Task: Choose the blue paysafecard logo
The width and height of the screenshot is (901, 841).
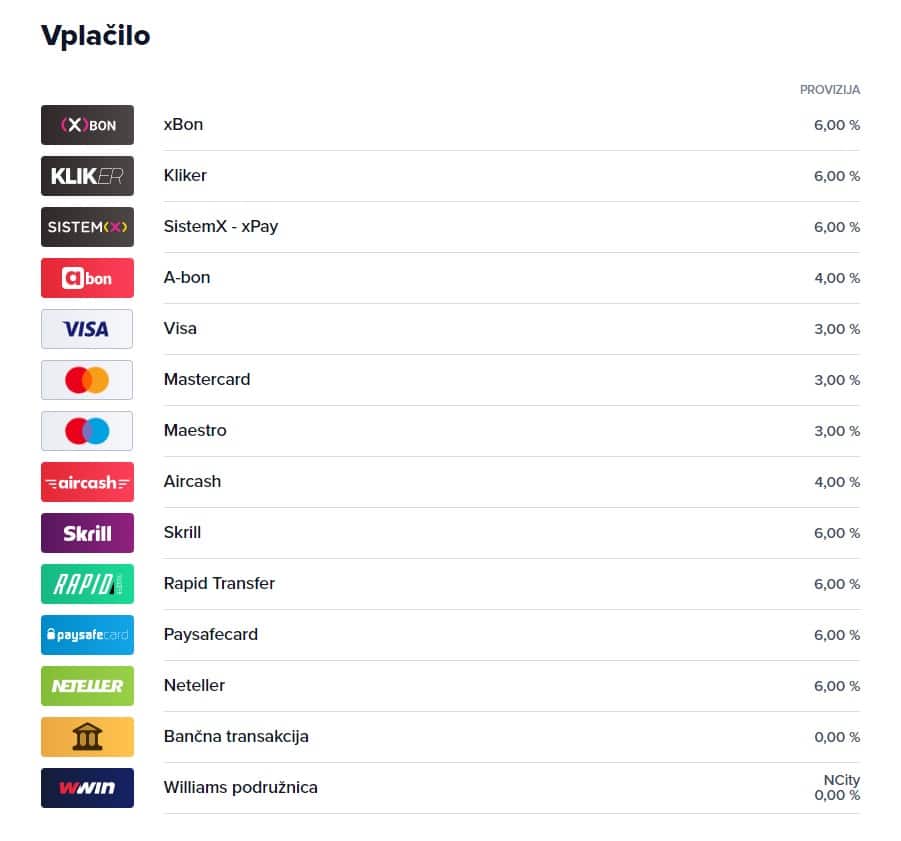Action: 87,635
